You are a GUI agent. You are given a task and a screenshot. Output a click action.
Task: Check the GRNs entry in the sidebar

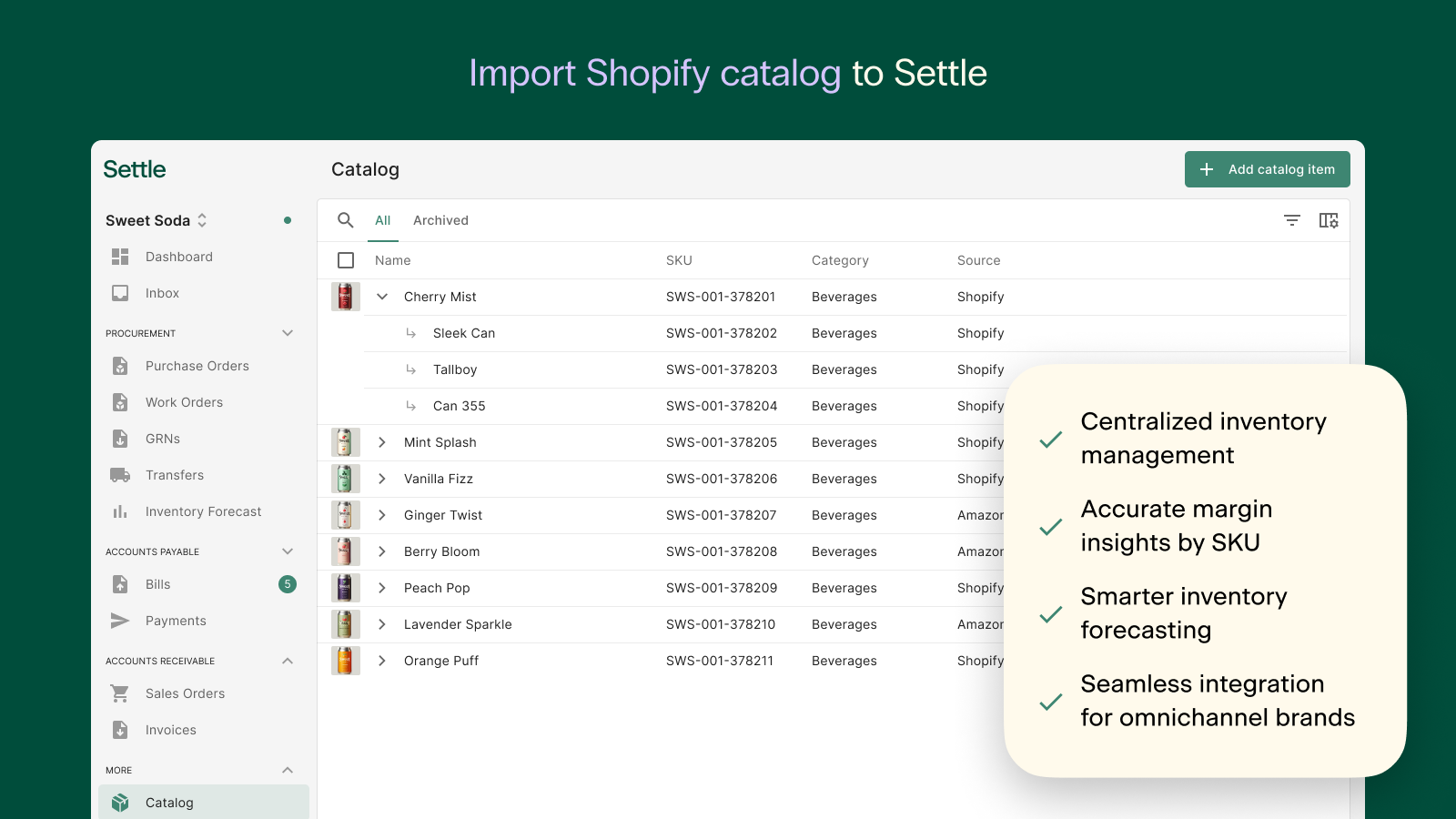click(162, 439)
